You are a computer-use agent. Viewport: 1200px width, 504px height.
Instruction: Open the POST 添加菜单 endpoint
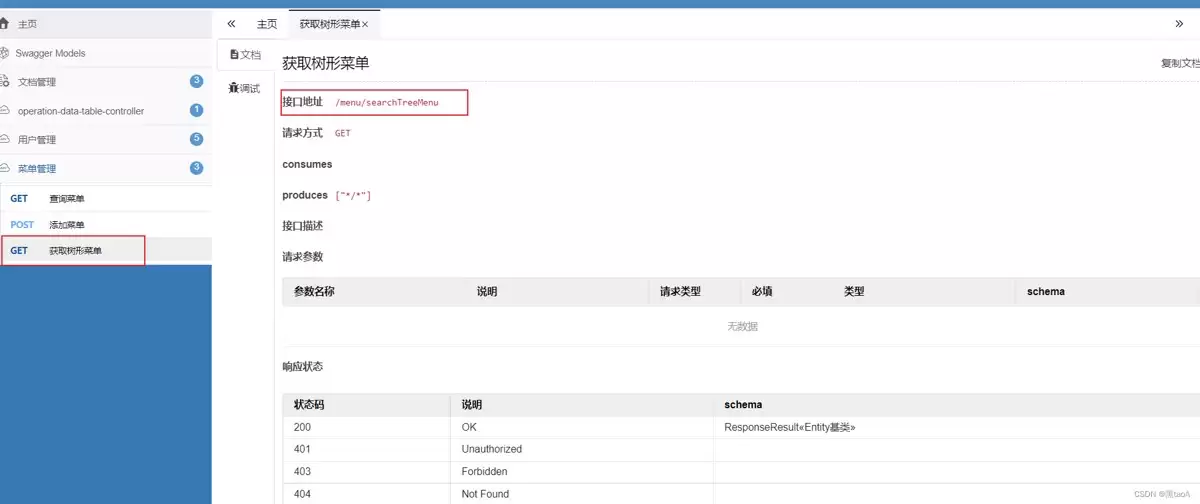tap(106, 225)
